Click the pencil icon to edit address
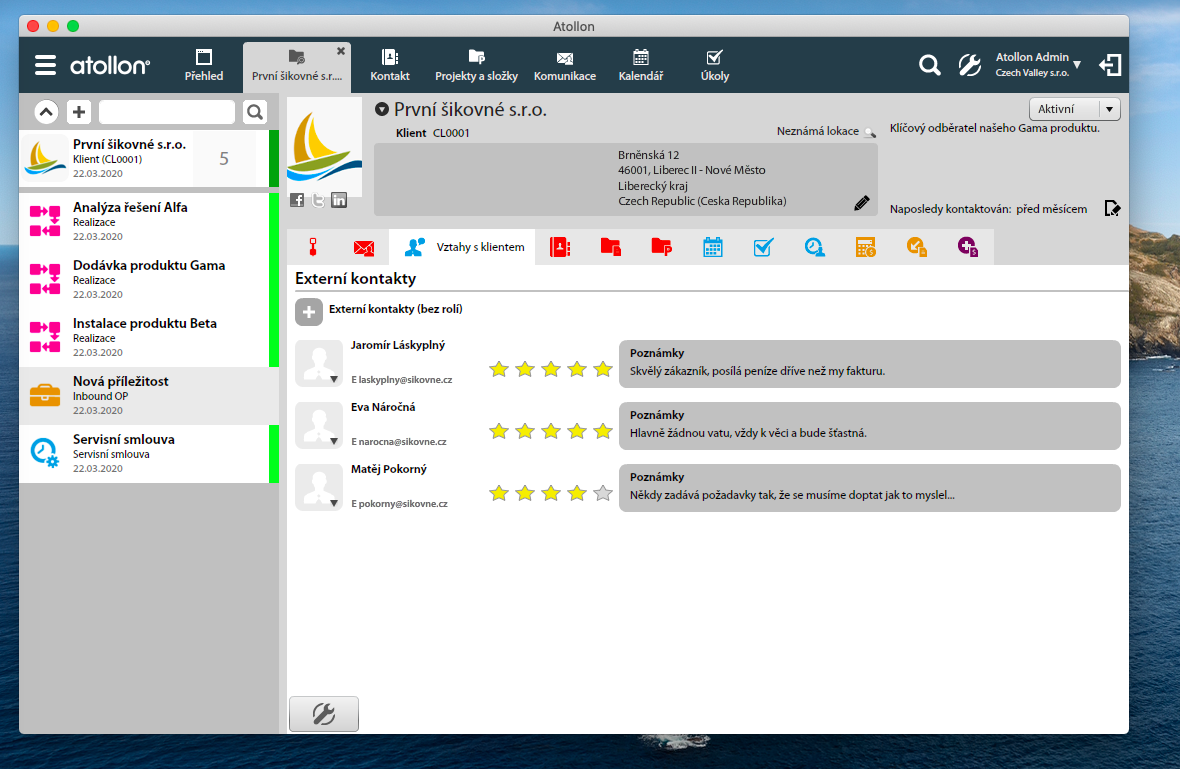The width and height of the screenshot is (1180, 769). tap(861, 203)
